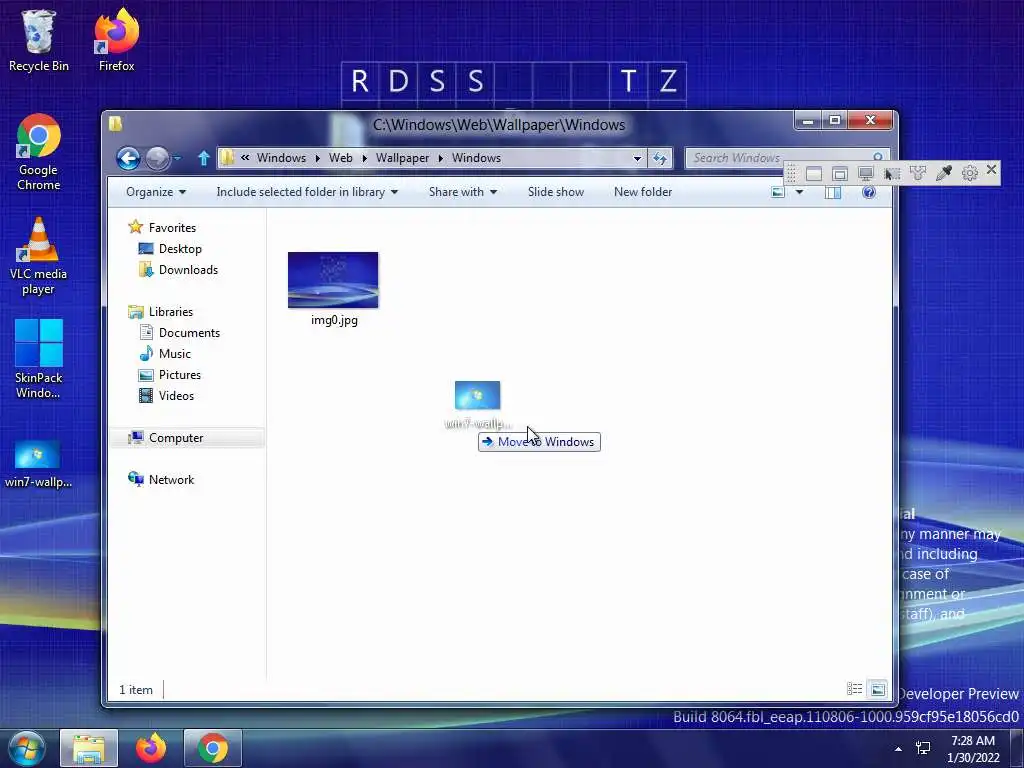Show hidden breadcrumb path chevrons
The height and width of the screenshot is (768, 1024).
(x=245, y=157)
